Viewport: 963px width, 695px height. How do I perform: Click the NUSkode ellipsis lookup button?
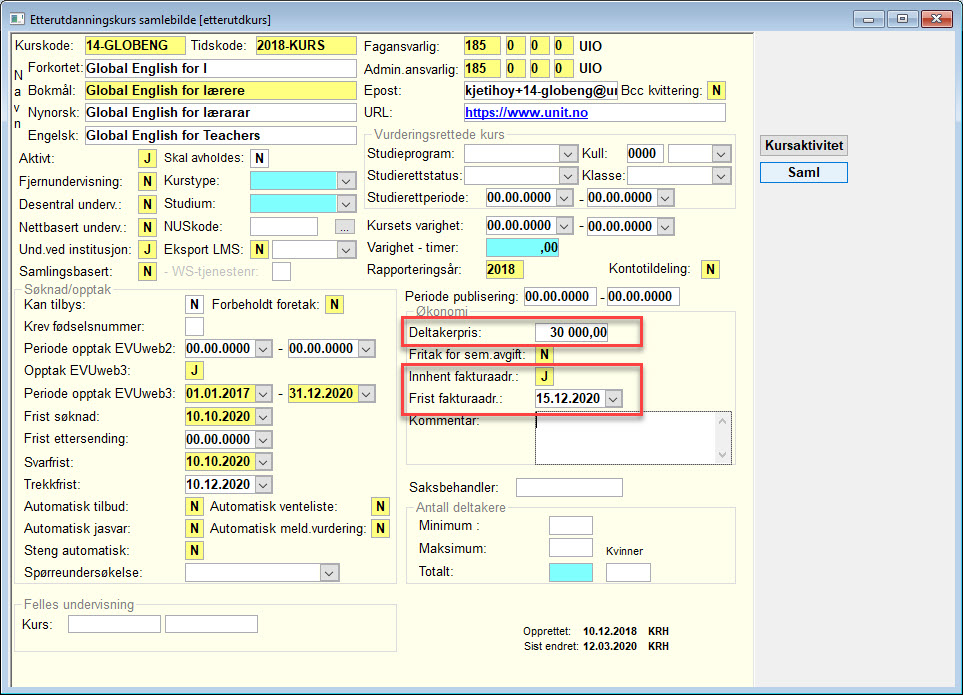(345, 227)
